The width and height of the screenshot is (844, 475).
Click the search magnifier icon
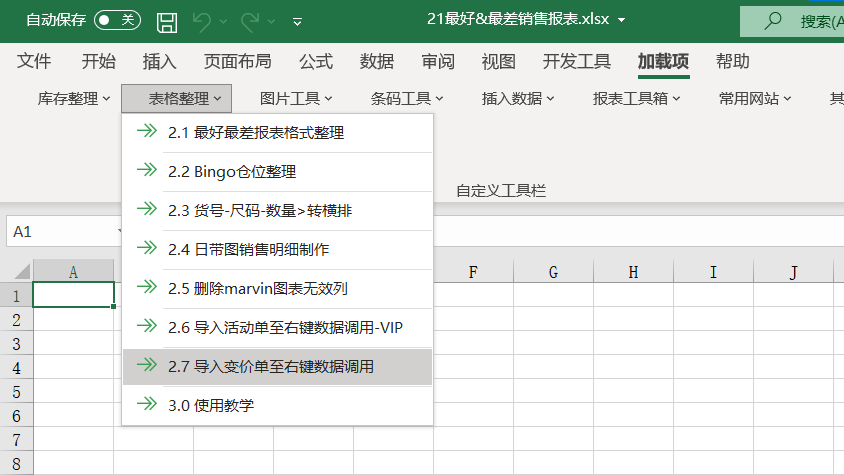[x=773, y=21]
